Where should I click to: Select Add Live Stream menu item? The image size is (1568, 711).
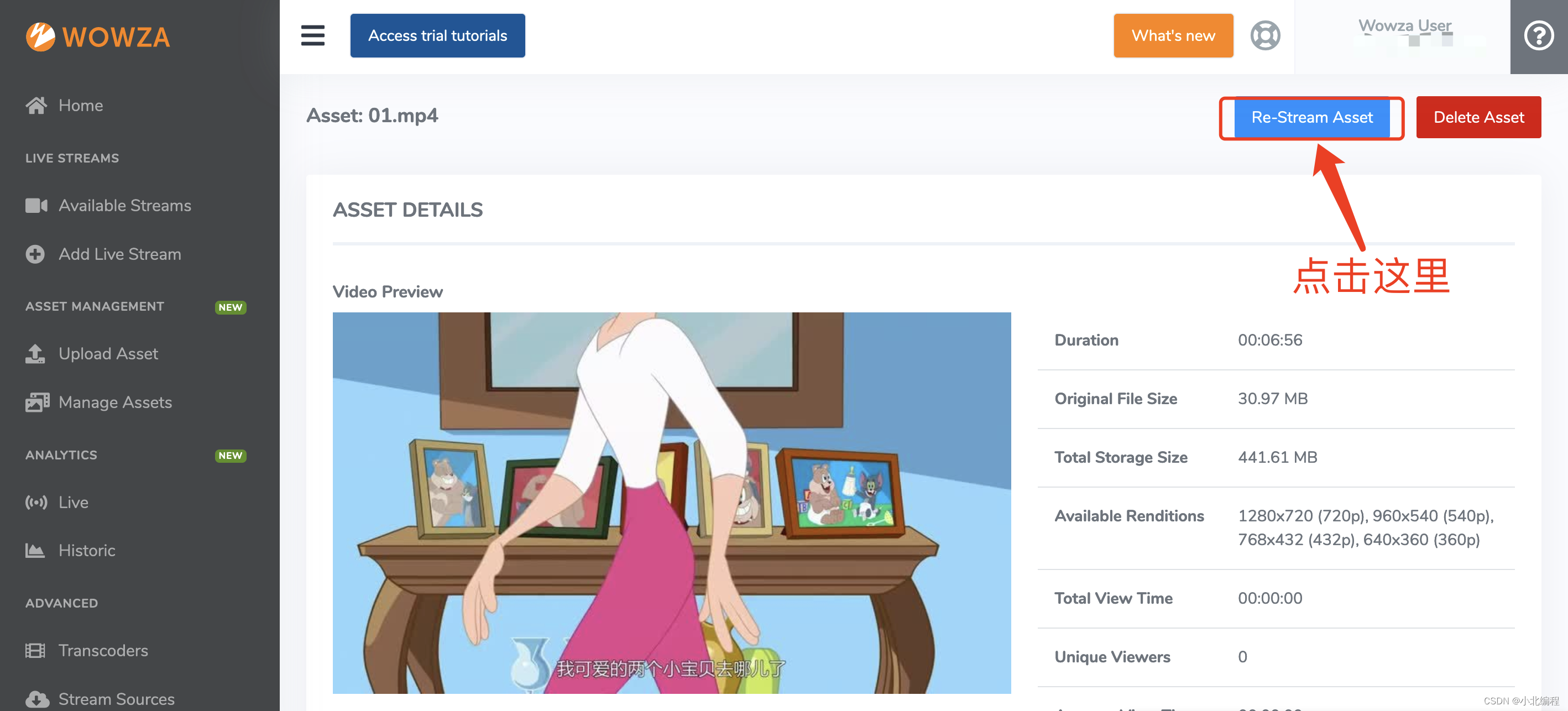120,254
